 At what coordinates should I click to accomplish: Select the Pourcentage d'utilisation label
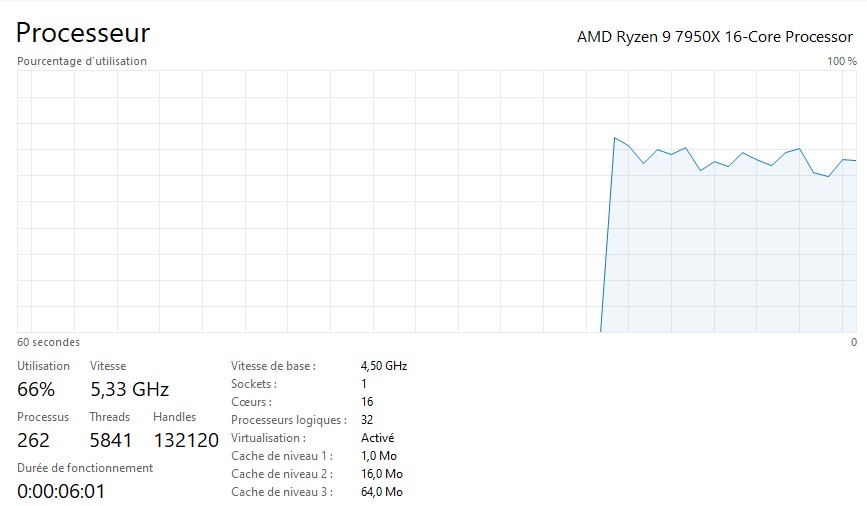pyautogui.click(x=82, y=61)
